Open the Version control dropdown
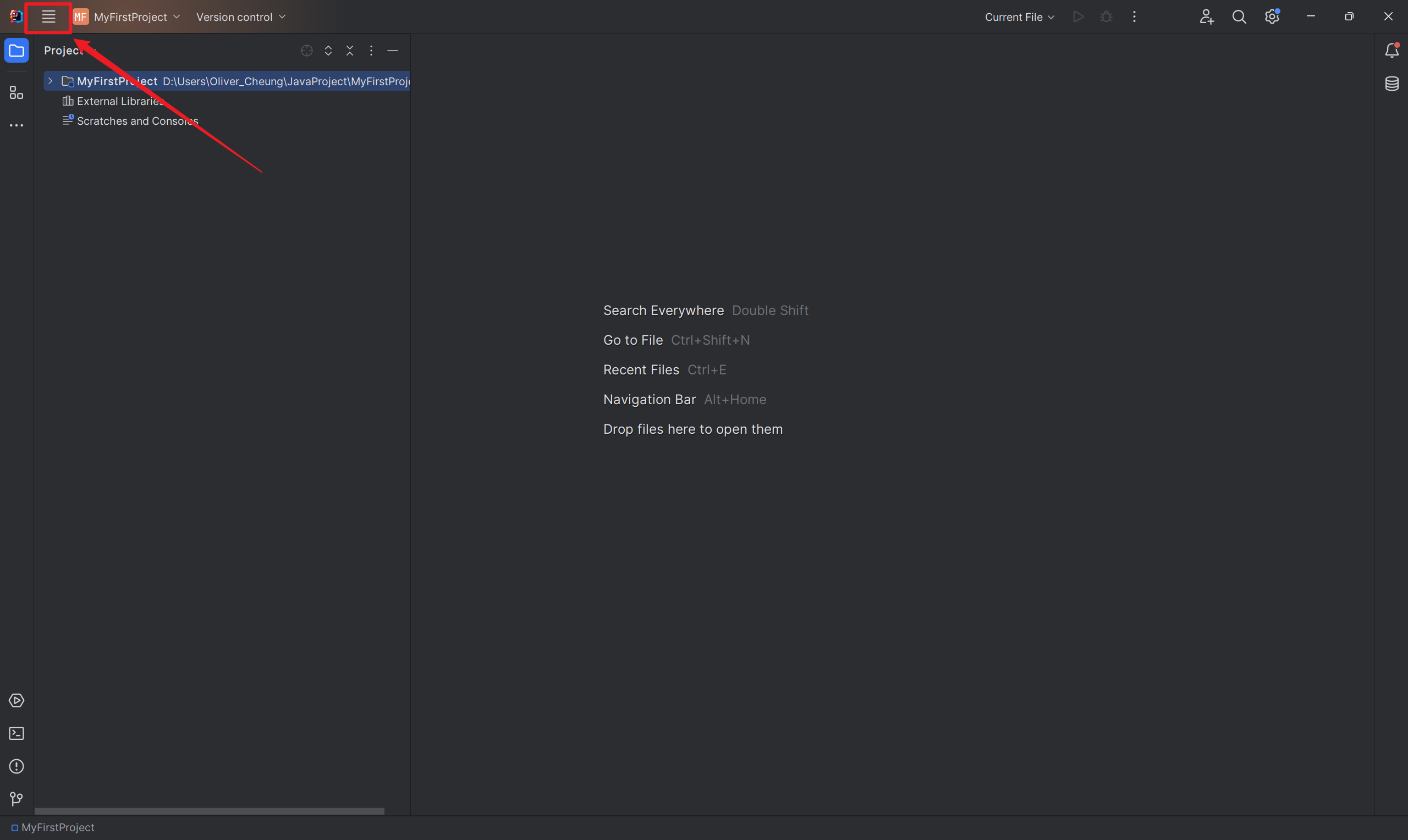1408x840 pixels. pyautogui.click(x=240, y=17)
